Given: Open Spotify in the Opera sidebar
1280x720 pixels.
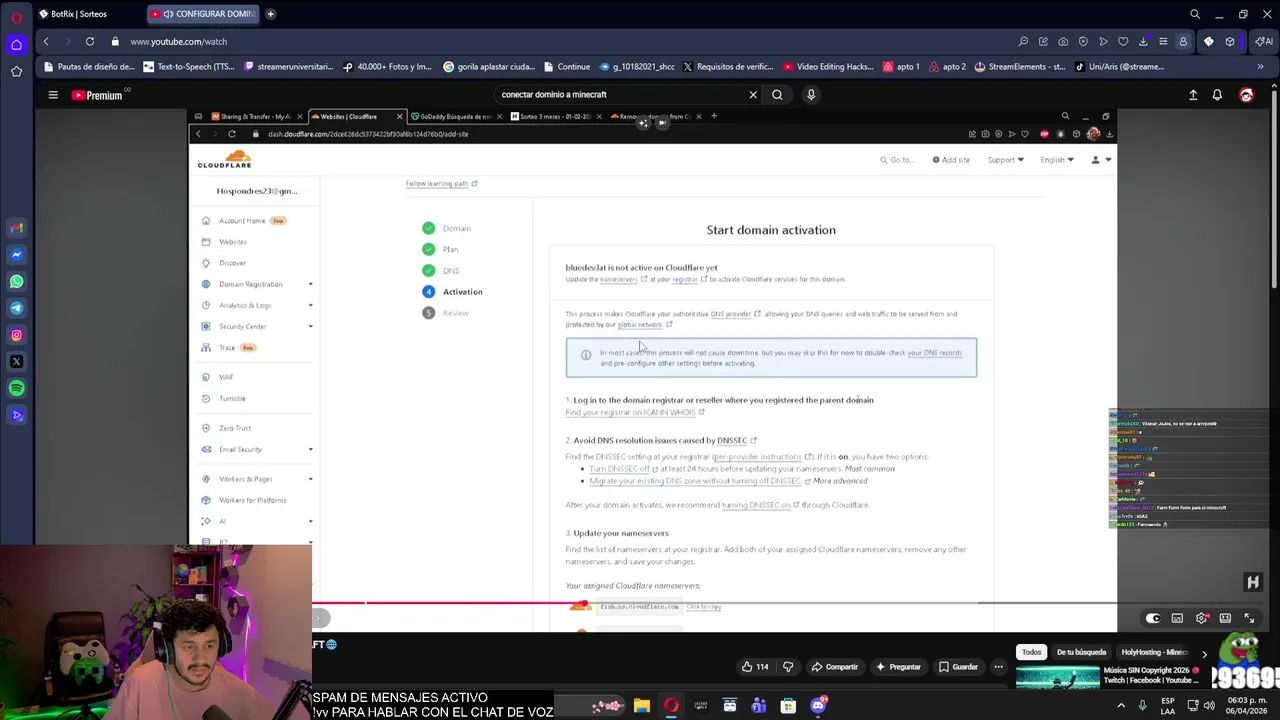Looking at the screenshot, I should pyautogui.click(x=16, y=388).
